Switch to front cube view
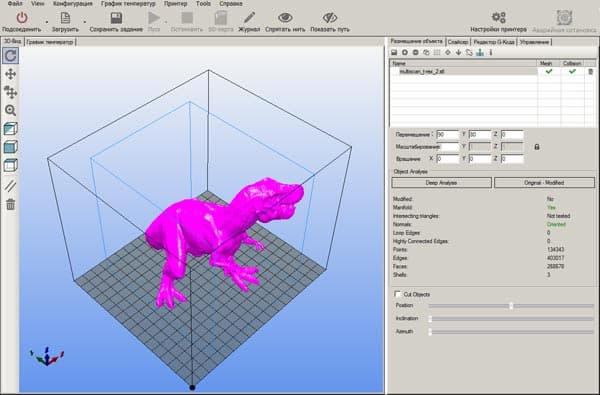The image size is (600, 395). [10, 147]
